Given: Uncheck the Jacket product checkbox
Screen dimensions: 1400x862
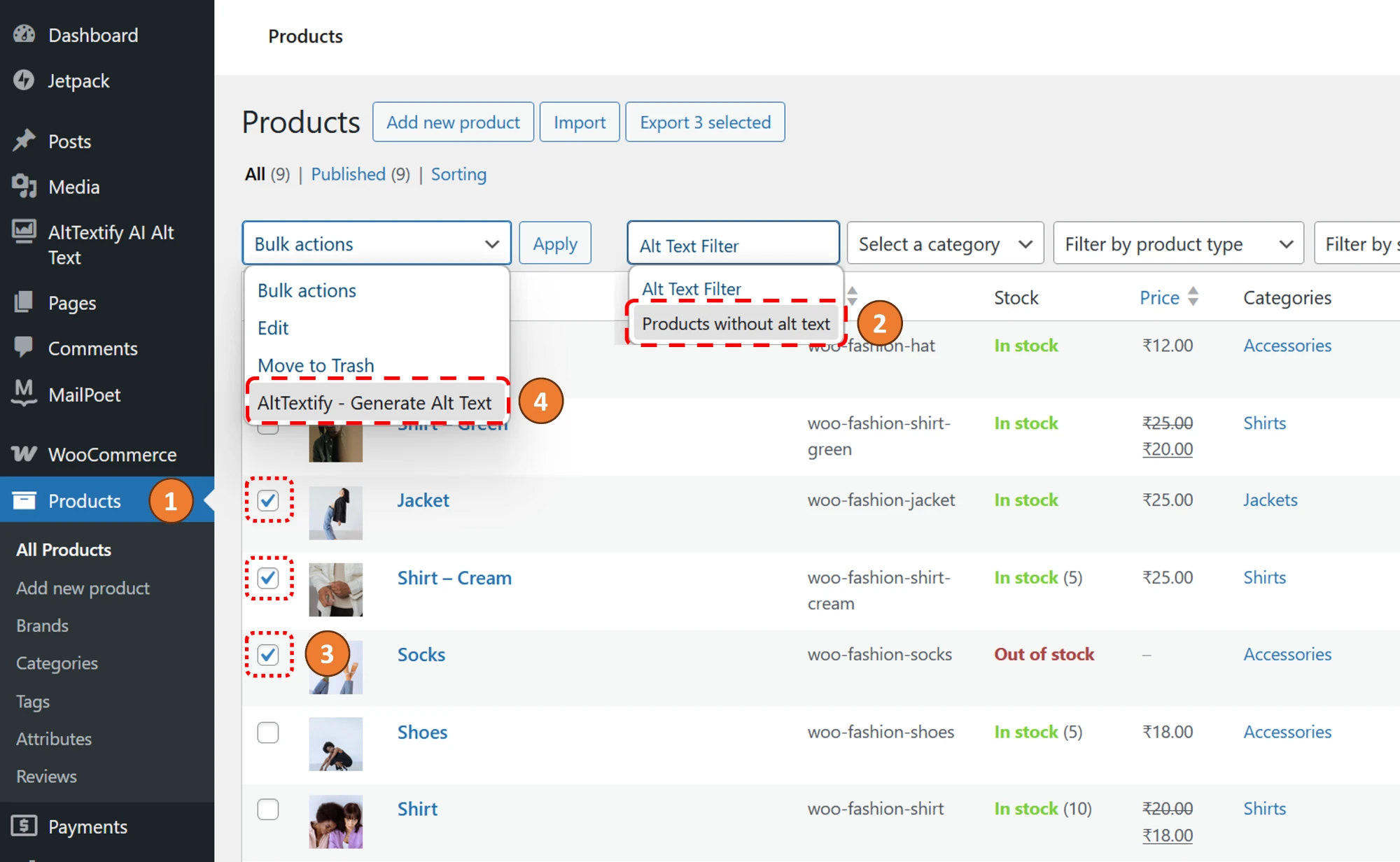Looking at the screenshot, I should 268,500.
